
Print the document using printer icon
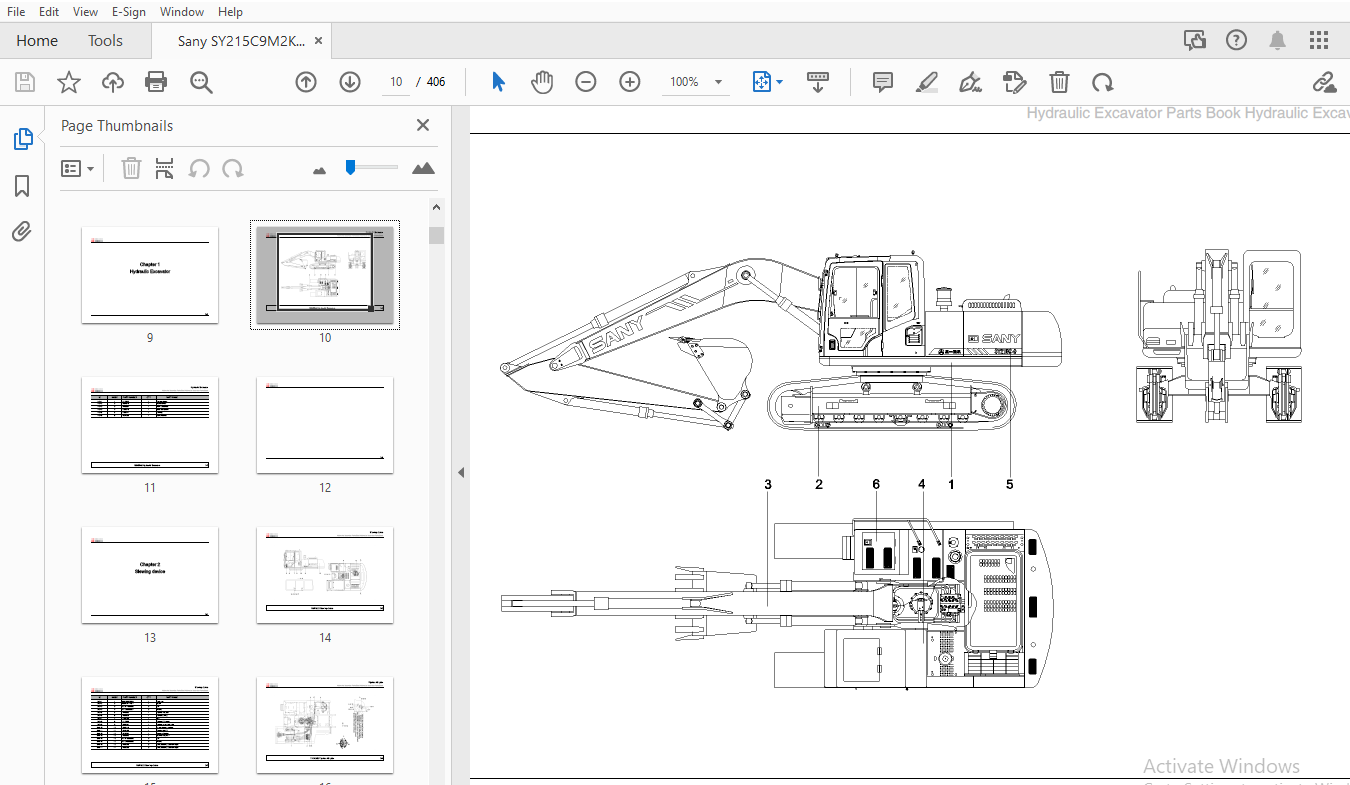pyautogui.click(x=156, y=82)
